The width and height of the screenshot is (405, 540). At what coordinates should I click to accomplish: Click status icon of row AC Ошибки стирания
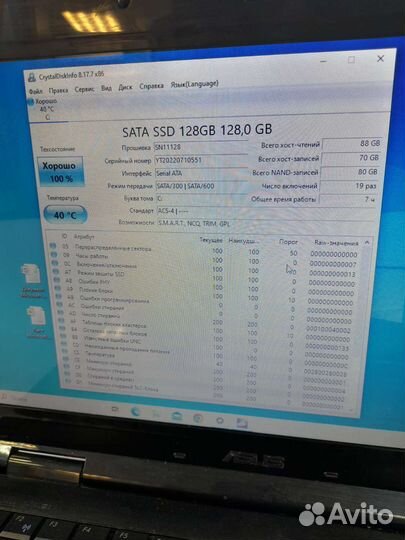(x=60, y=304)
